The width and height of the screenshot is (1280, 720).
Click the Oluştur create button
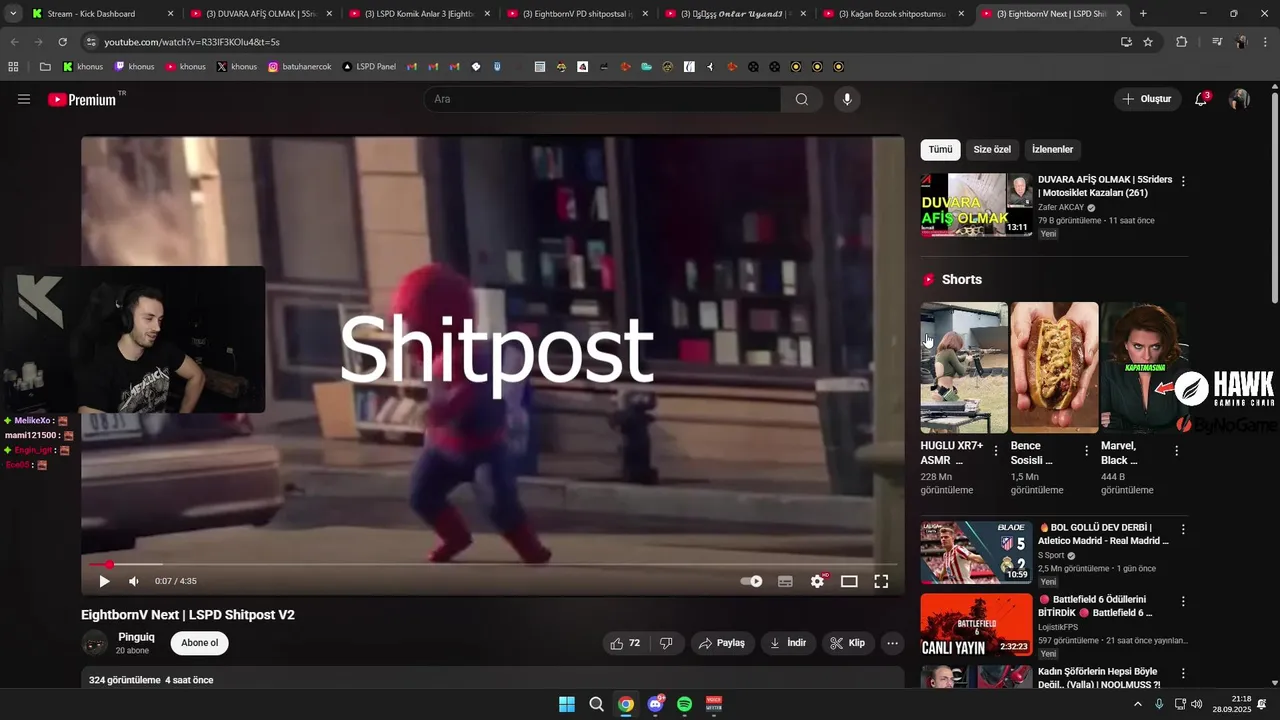coord(1147,99)
